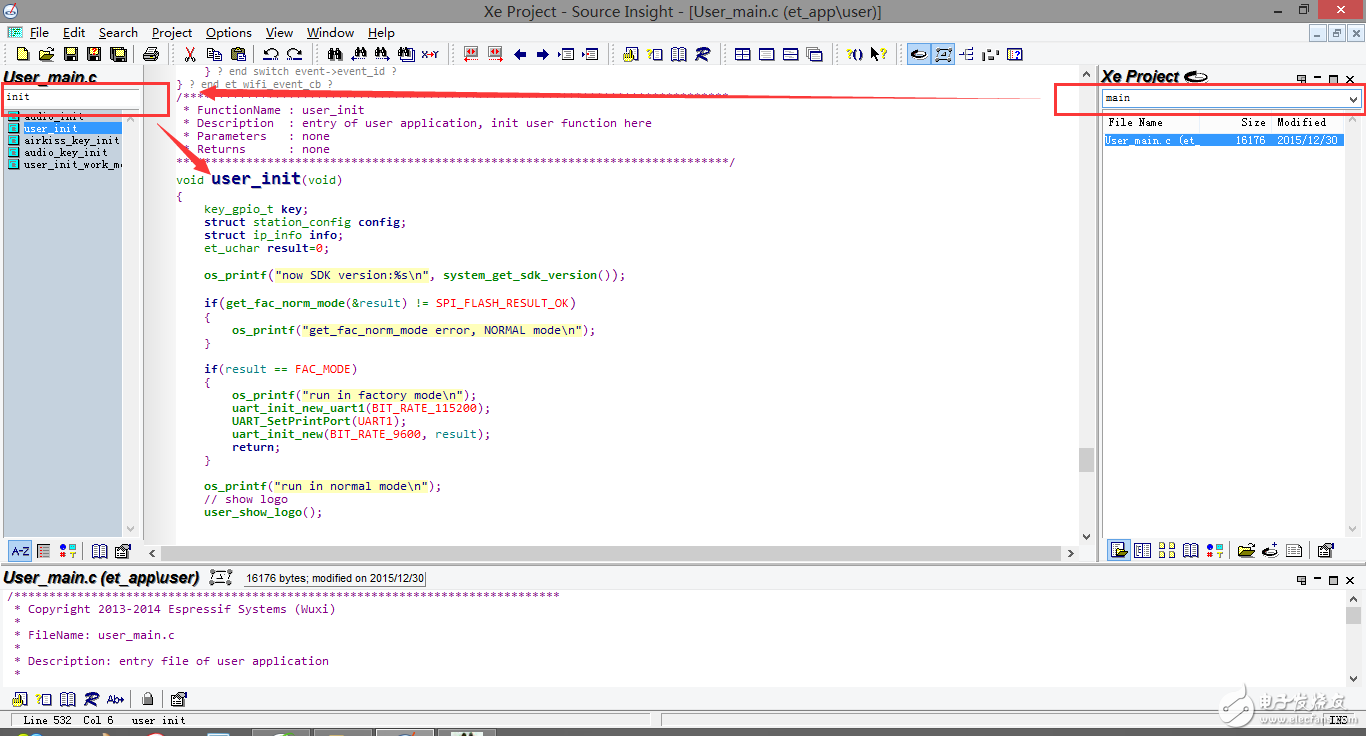This screenshot has height=736, width=1366.
Task: Click the first binoculars Search icon
Action: click(x=334, y=54)
